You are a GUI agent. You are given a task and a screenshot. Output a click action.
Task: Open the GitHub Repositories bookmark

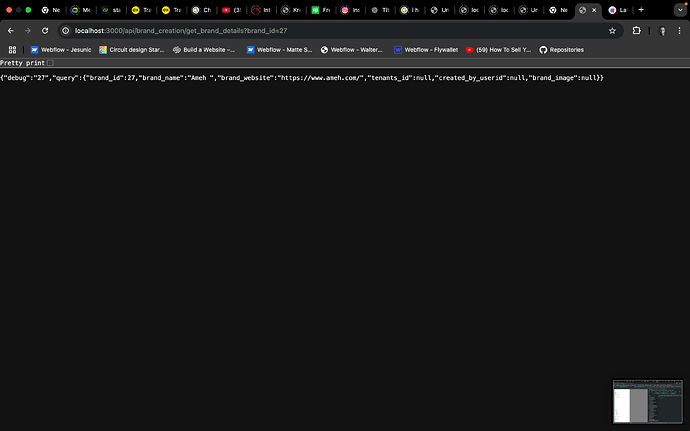tap(562, 50)
